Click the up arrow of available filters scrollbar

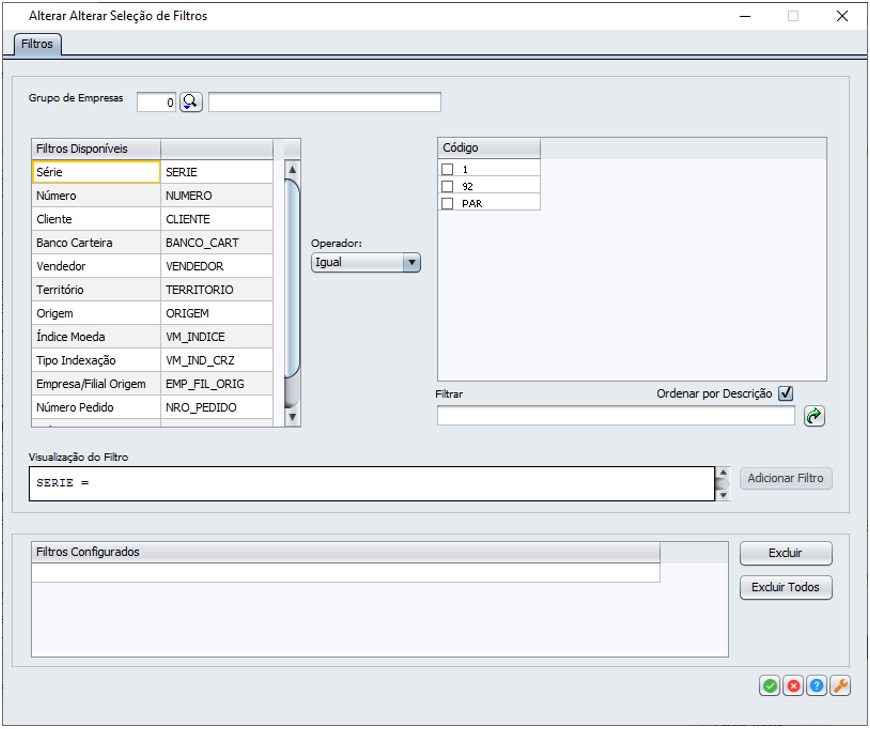pyautogui.click(x=292, y=169)
